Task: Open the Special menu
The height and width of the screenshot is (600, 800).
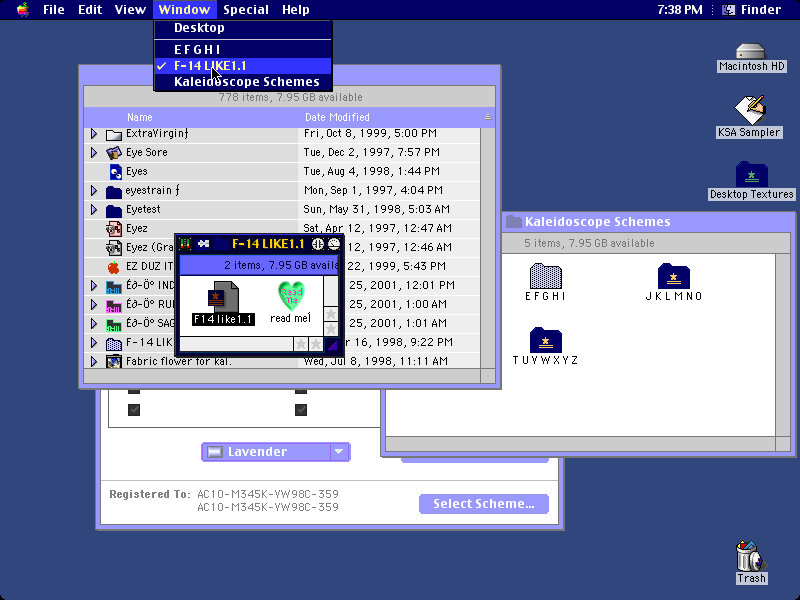Action: (x=246, y=10)
